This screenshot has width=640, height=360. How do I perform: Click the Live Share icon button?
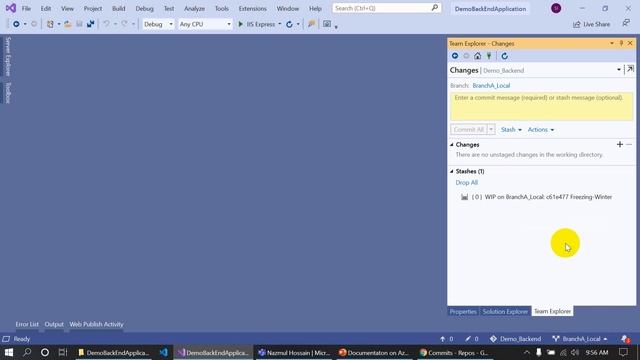[x=591, y=24]
